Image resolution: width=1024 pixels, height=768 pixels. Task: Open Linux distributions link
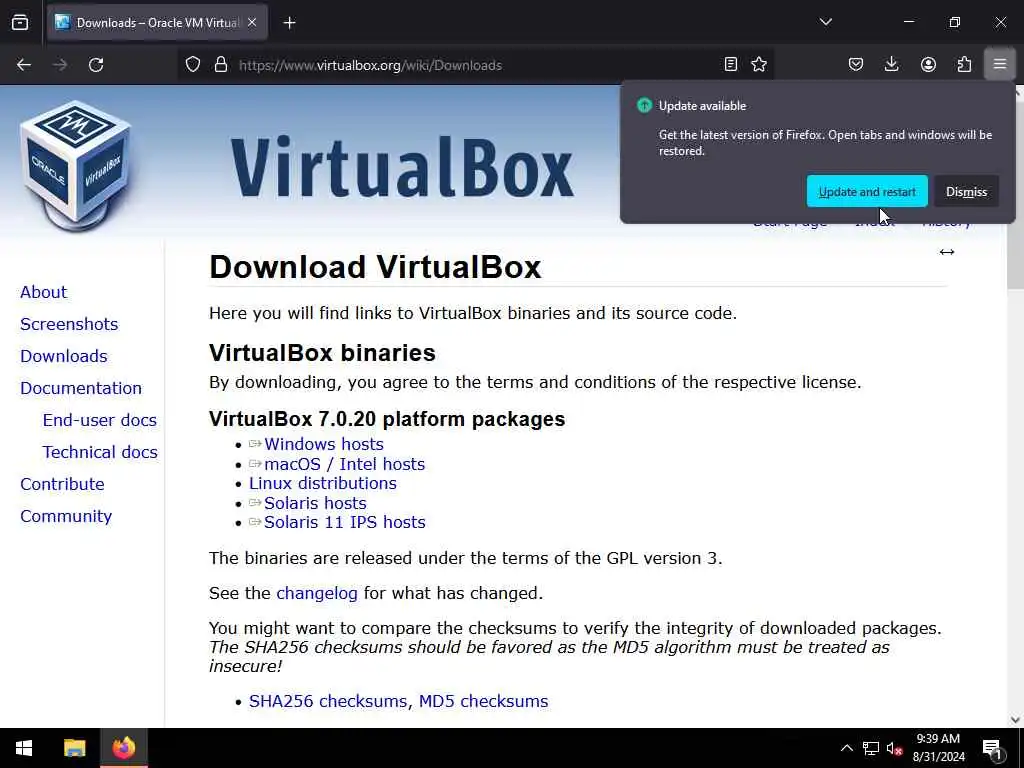(323, 483)
